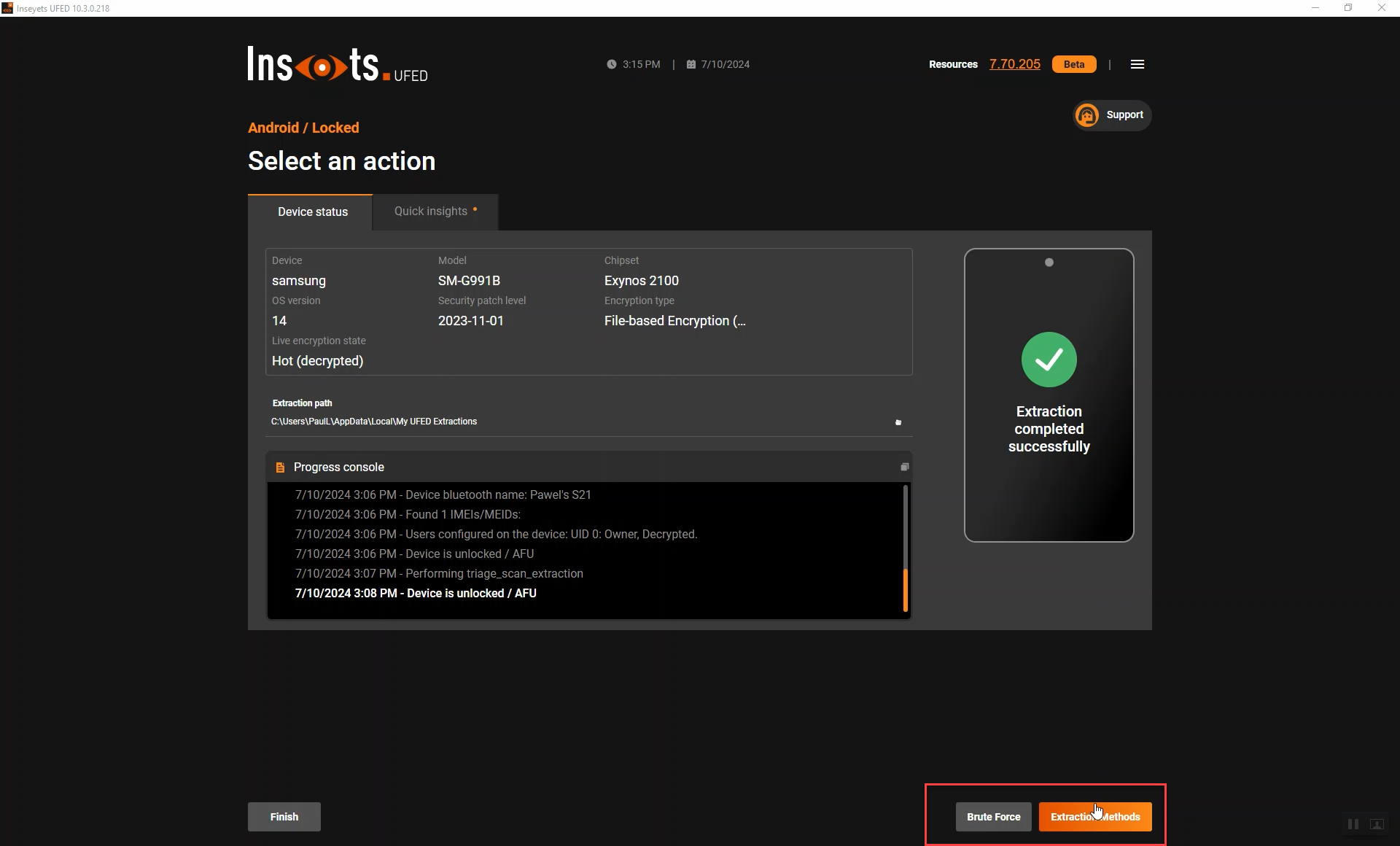Open the 7.70.205 resources version link

pos(1014,64)
